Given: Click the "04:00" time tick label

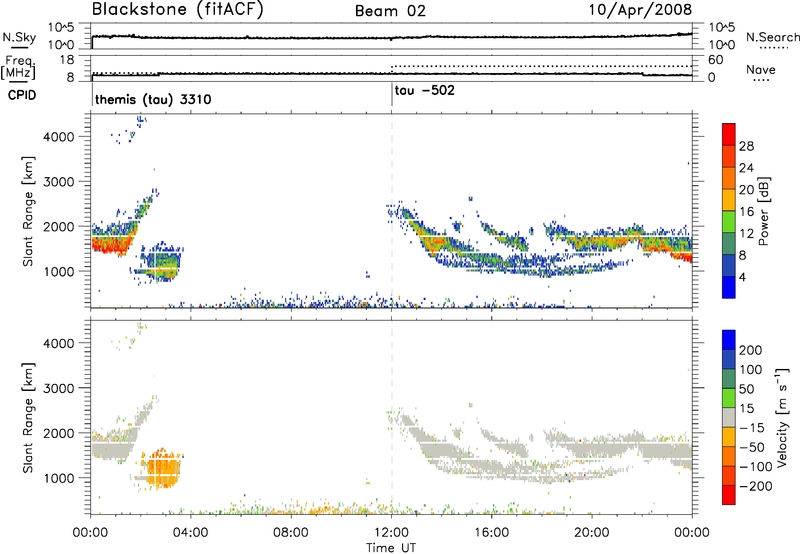Looking at the screenshot, I should click(x=190, y=533).
